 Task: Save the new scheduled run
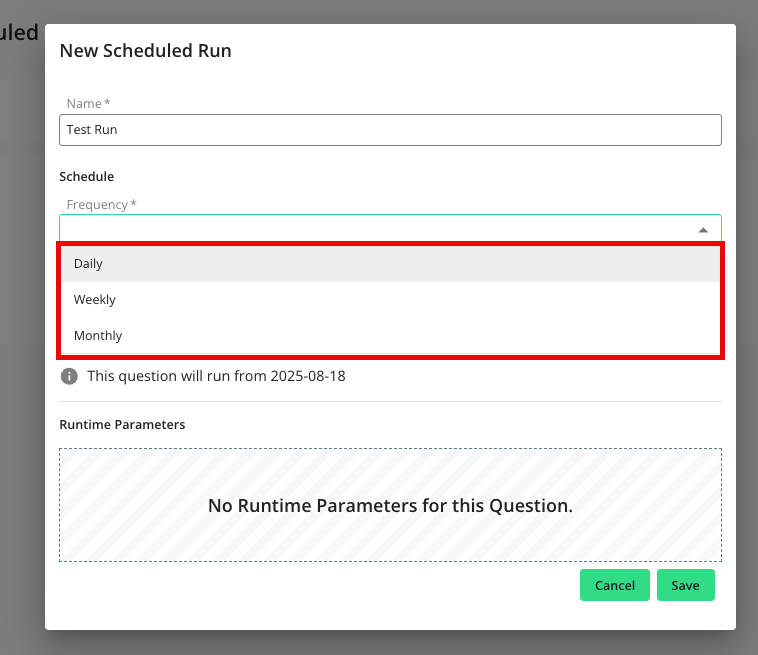click(x=685, y=585)
